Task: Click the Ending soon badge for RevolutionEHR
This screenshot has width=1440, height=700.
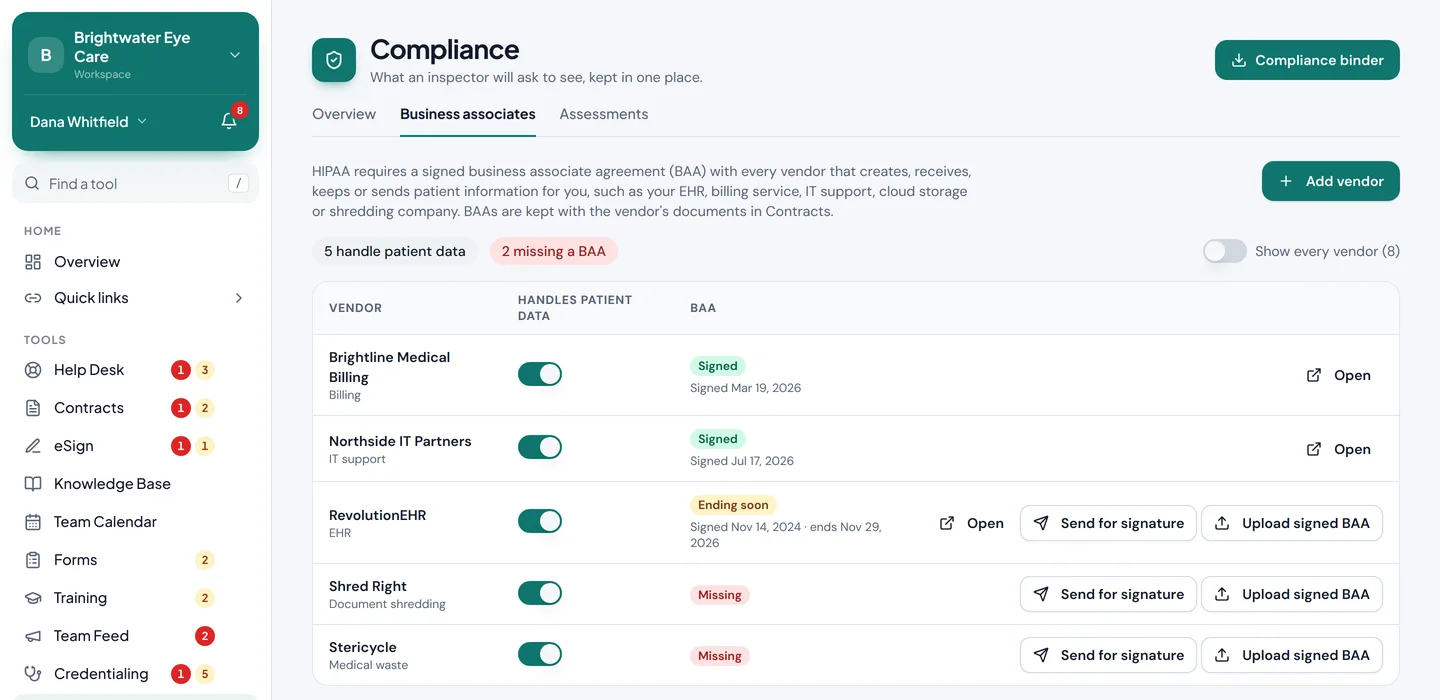Action: point(733,505)
